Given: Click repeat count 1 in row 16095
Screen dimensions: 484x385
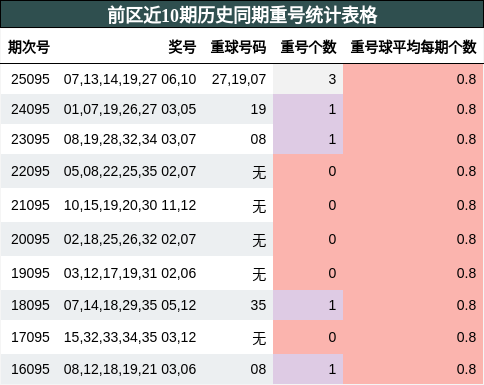Looking at the screenshot, I should [332, 369].
